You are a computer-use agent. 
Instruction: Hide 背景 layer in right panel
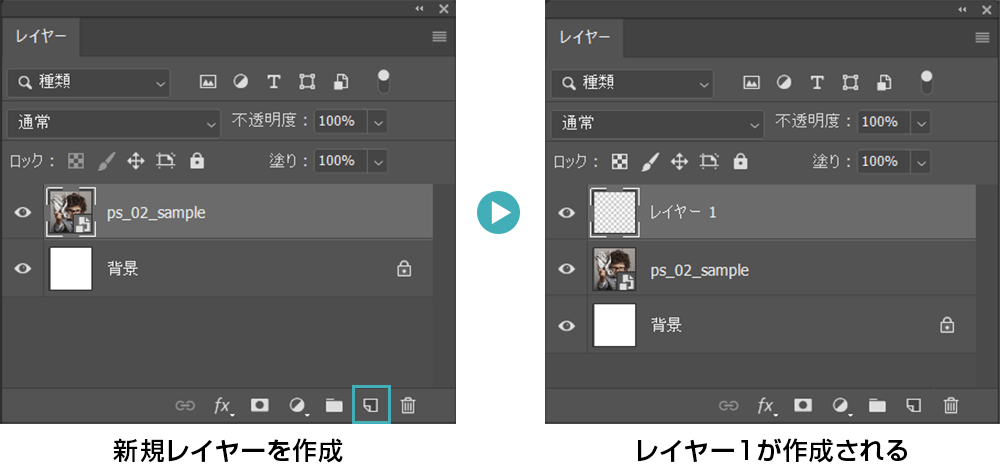566,325
